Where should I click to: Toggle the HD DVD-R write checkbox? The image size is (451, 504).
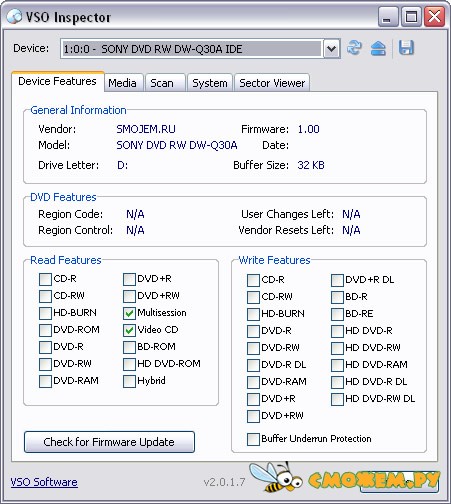click(x=337, y=331)
